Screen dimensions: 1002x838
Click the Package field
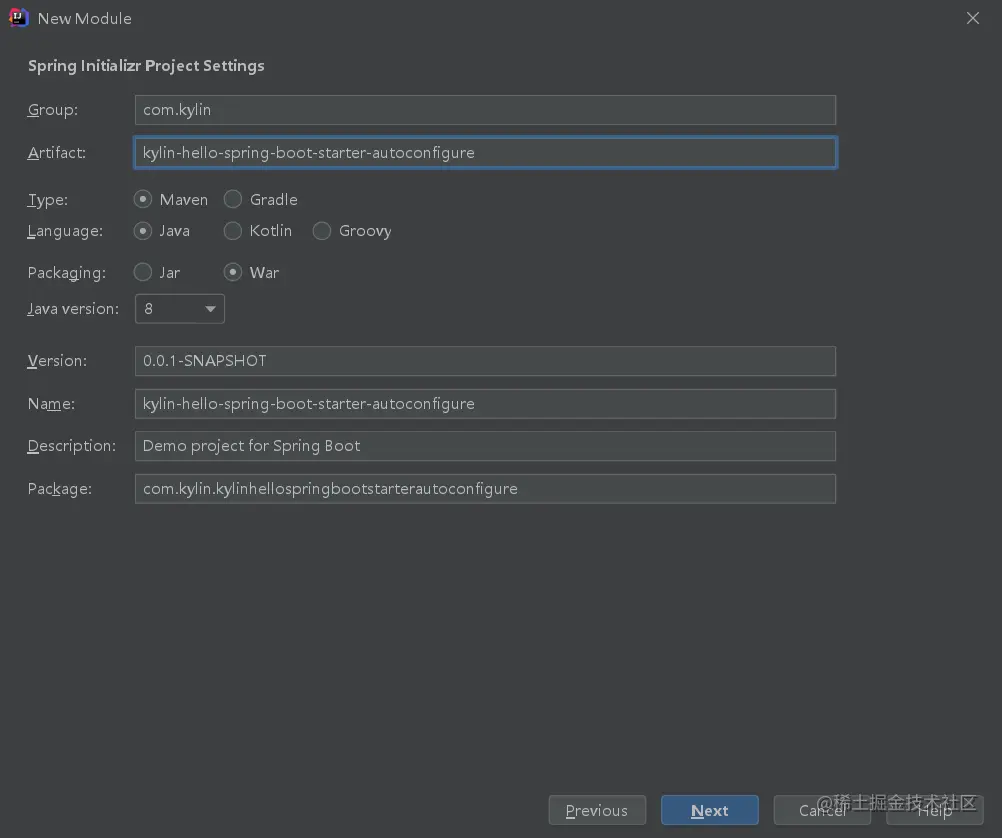485,489
